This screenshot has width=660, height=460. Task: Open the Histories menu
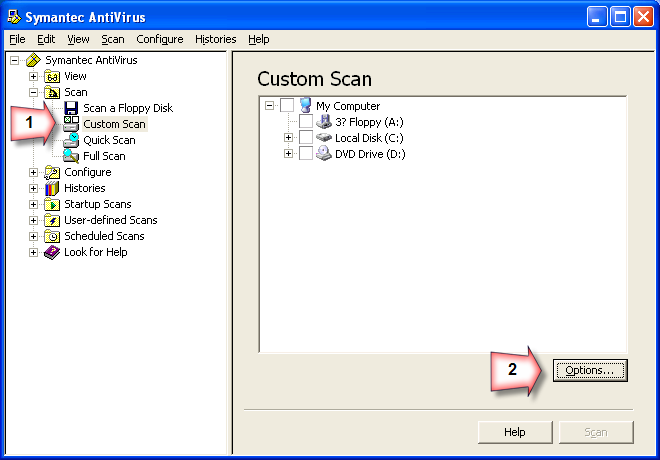216,39
